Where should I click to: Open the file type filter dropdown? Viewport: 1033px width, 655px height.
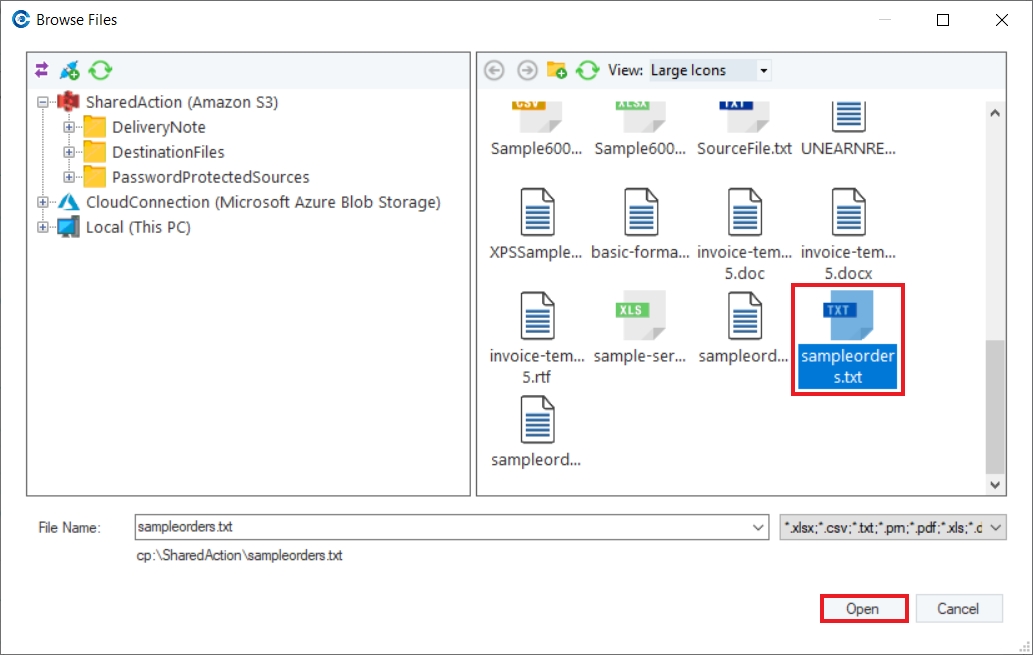pos(995,527)
